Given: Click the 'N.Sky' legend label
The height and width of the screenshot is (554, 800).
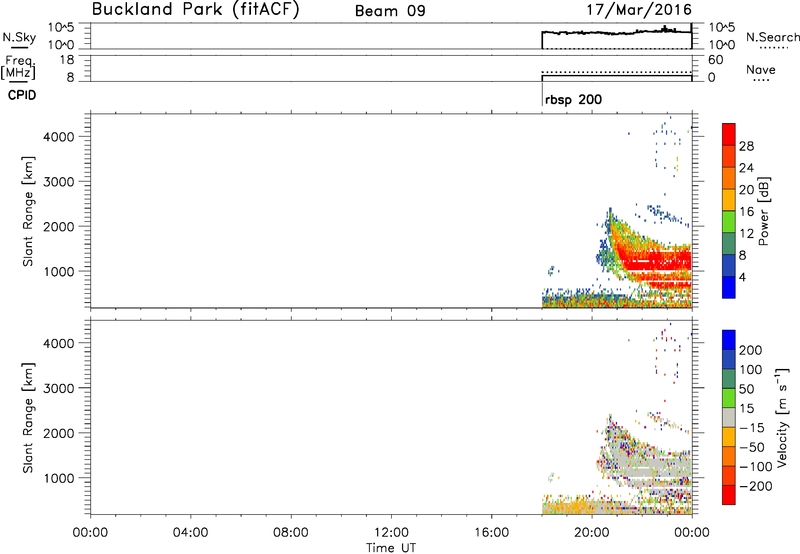Looking at the screenshot, I should (x=19, y=37).
